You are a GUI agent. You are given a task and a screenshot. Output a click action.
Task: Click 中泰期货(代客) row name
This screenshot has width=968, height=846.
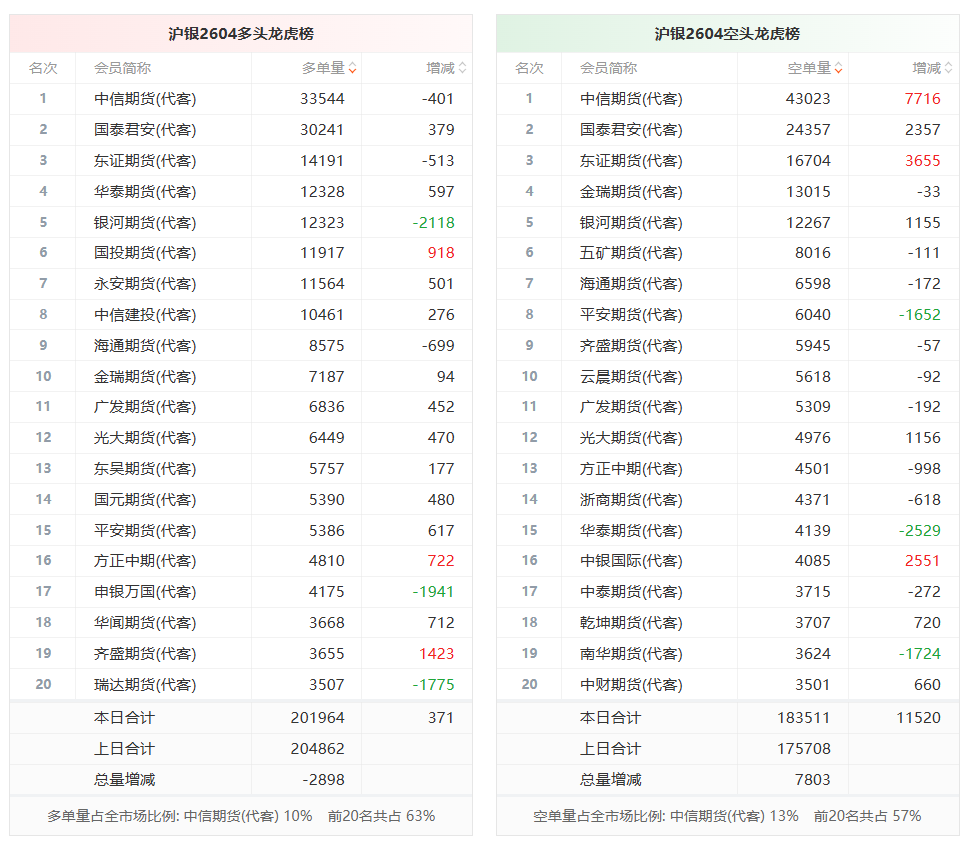click(x=631, y=592)
